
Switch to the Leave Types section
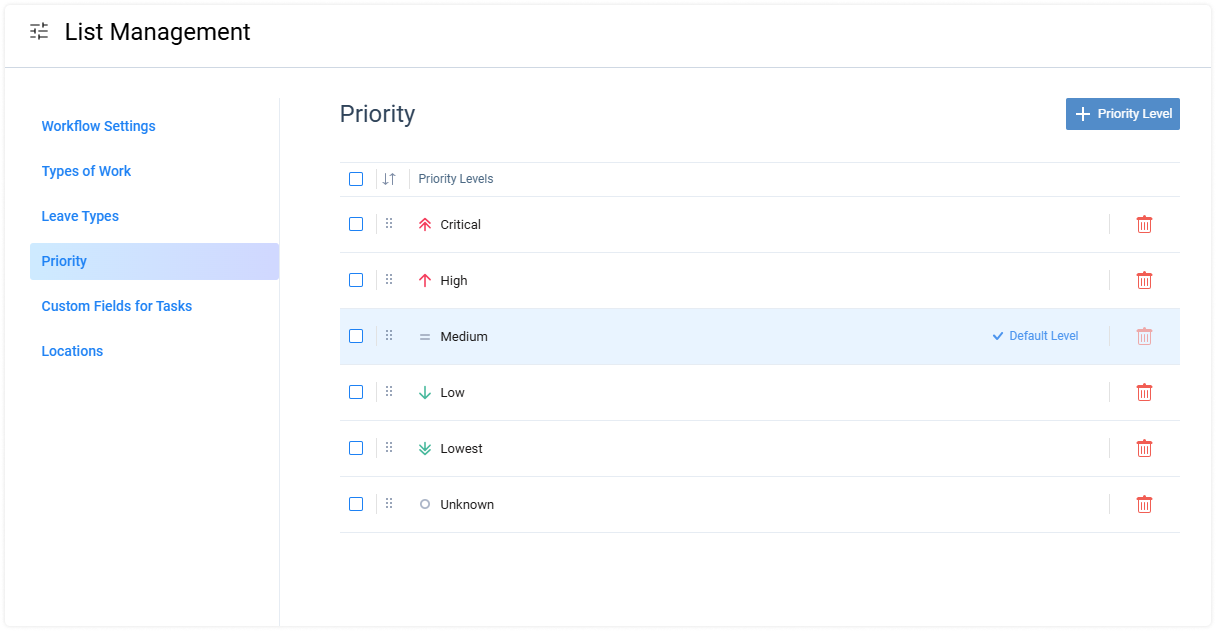pos(80,216)
